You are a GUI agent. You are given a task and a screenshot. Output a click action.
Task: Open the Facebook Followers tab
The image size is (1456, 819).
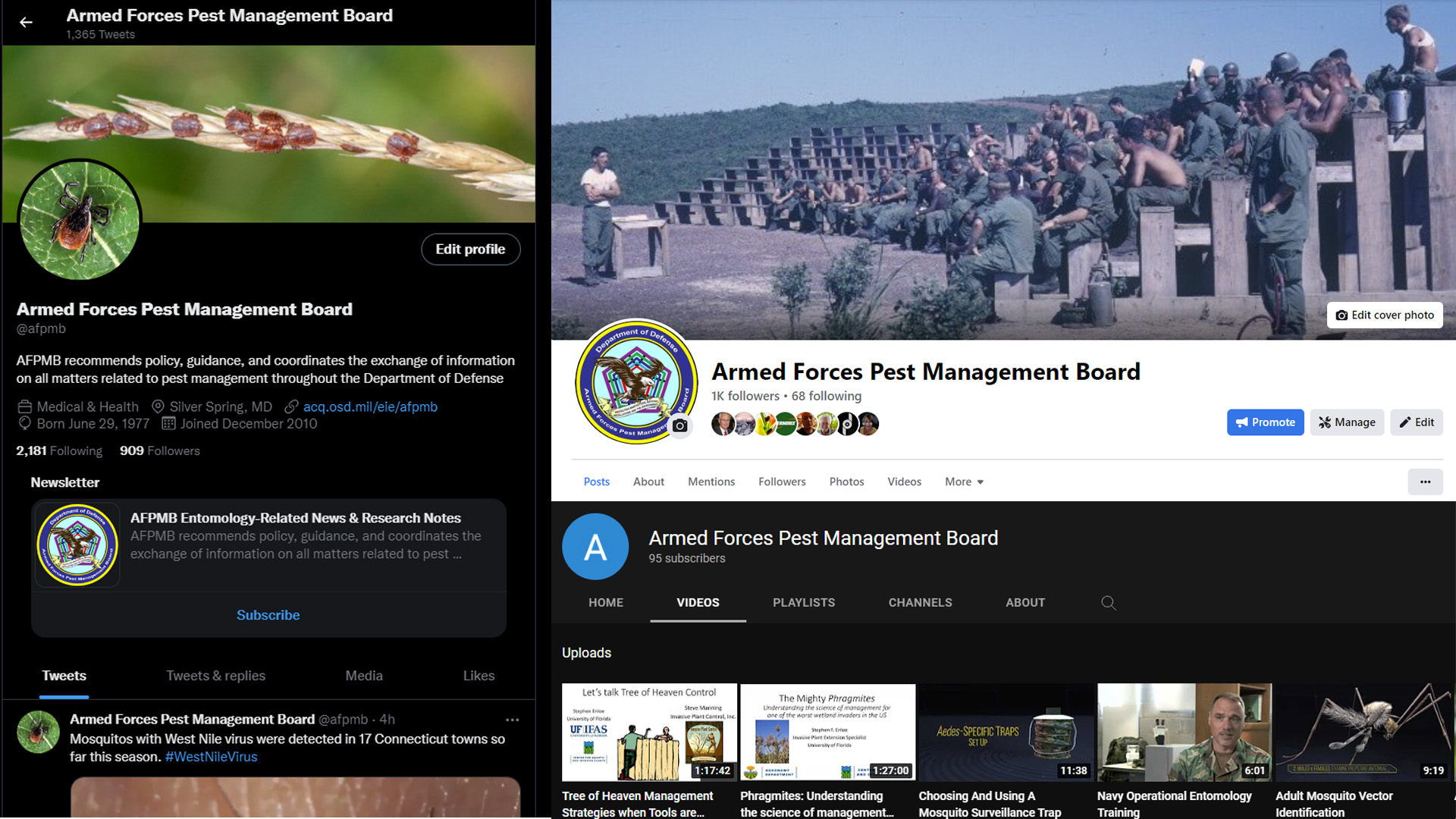[782, 482]
